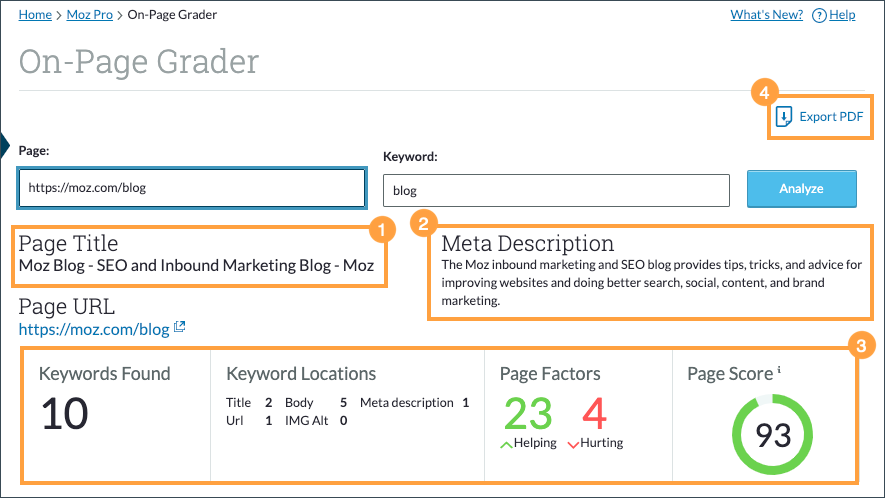Click the Export PDF download icon
Screen dimensions: 885x498
point(784,117)
